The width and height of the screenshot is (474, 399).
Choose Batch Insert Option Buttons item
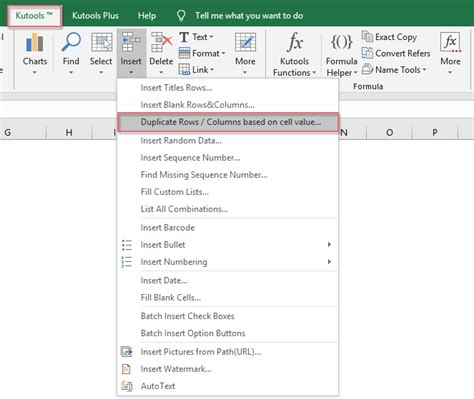(228, 333)
